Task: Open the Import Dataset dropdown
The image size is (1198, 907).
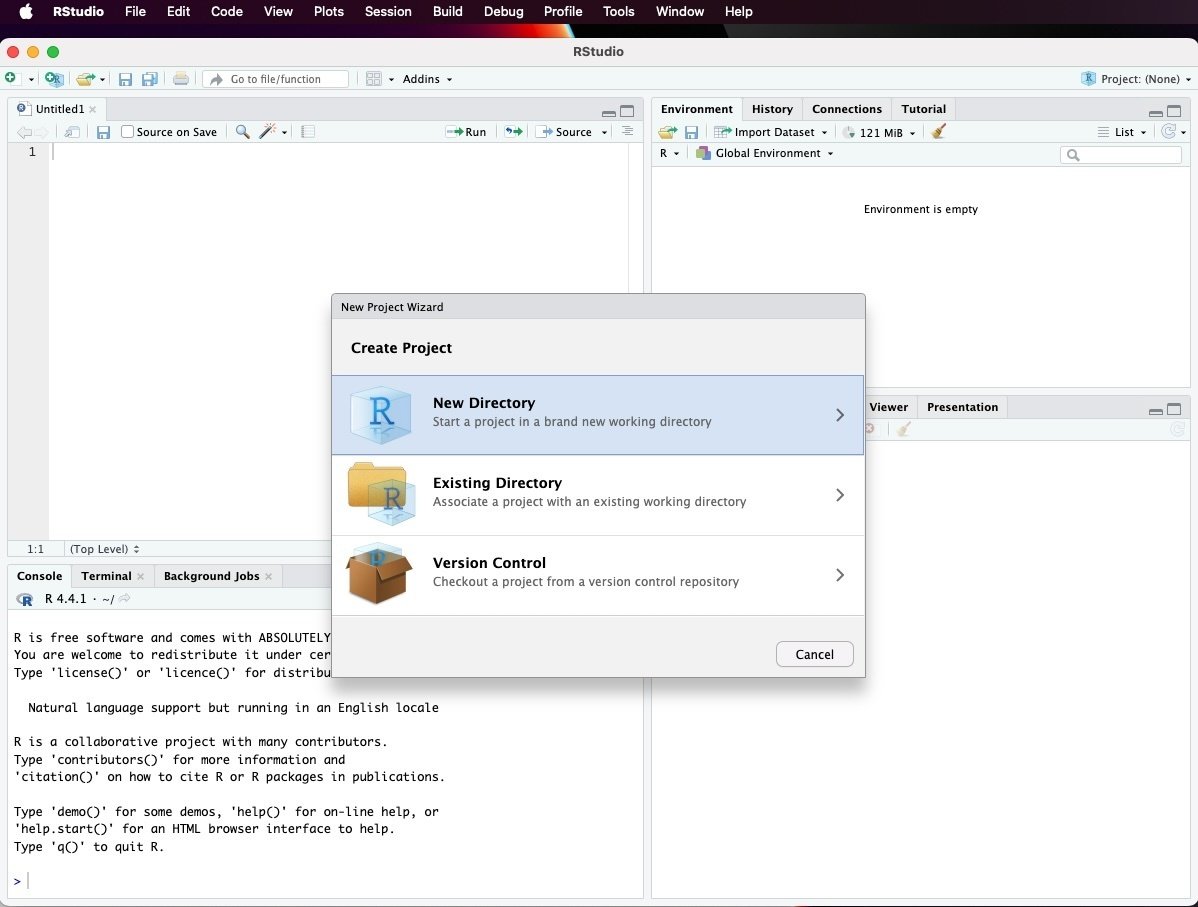Action: coord(770,132)
